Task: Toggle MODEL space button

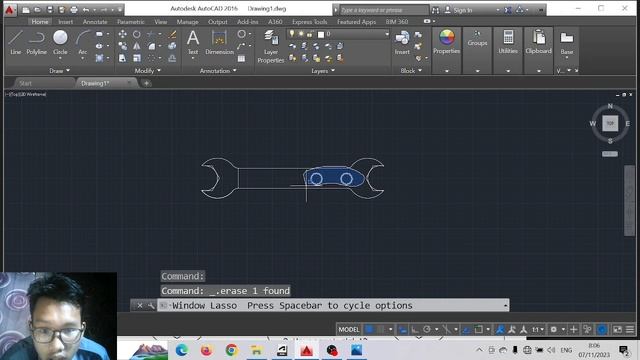Action: [x=349, y=329]
